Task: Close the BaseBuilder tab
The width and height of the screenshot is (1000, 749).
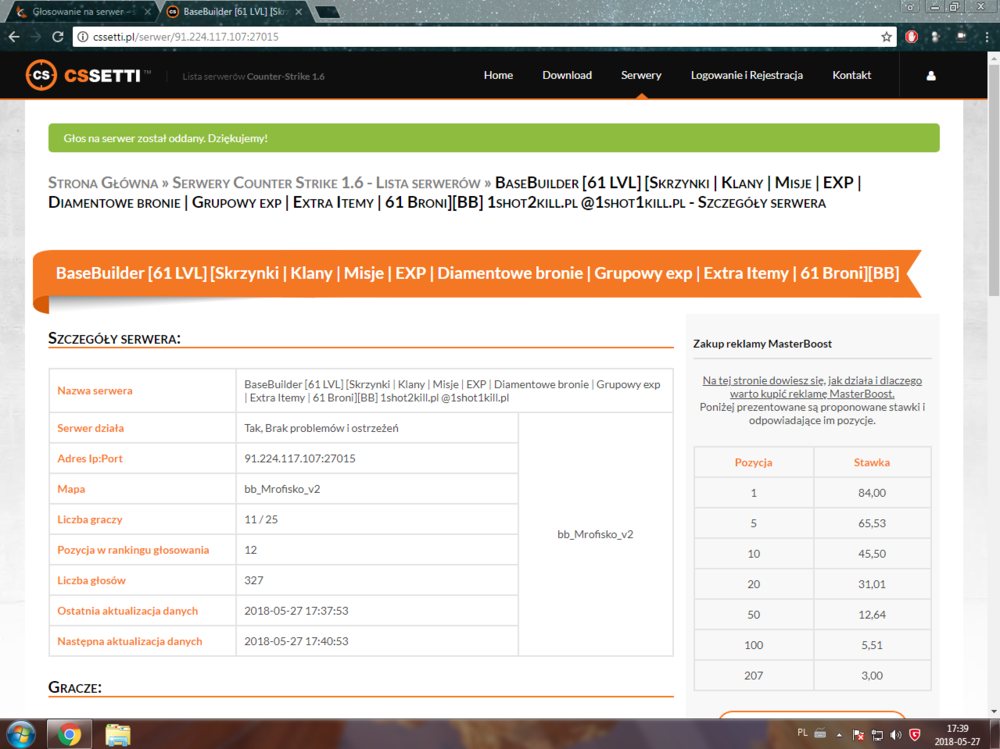Action: point(298,11)
